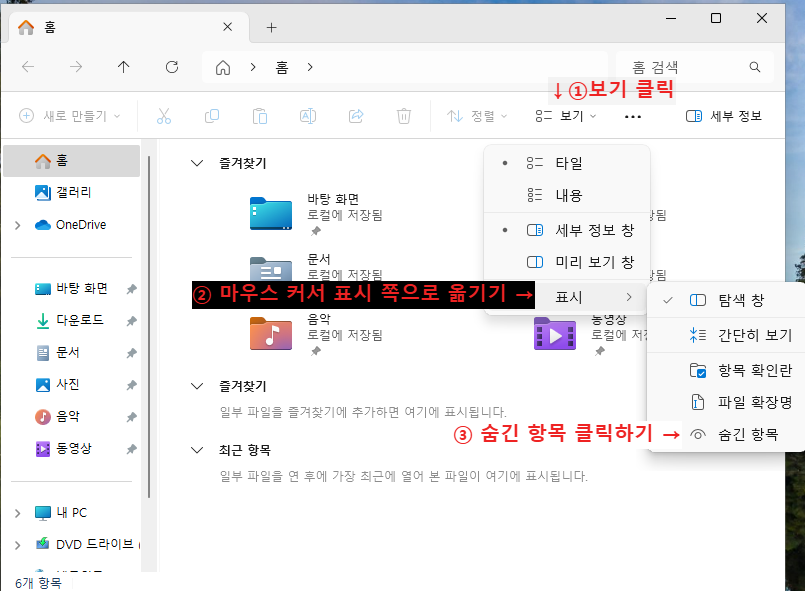The height and width of the screenshot is (591, 805).
Task: Select 내용 view layout
Action: [567, 195]
